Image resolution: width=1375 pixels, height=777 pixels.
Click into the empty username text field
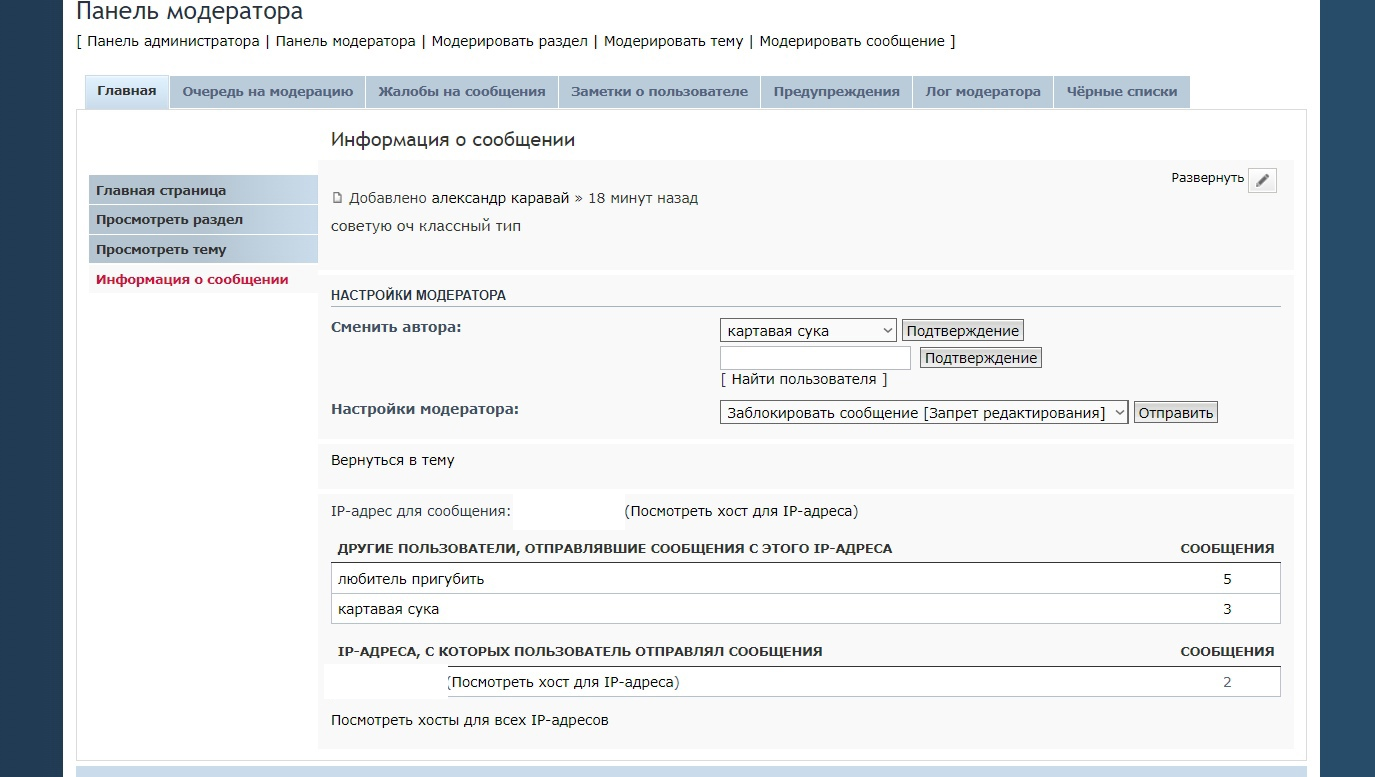(814, 358)
